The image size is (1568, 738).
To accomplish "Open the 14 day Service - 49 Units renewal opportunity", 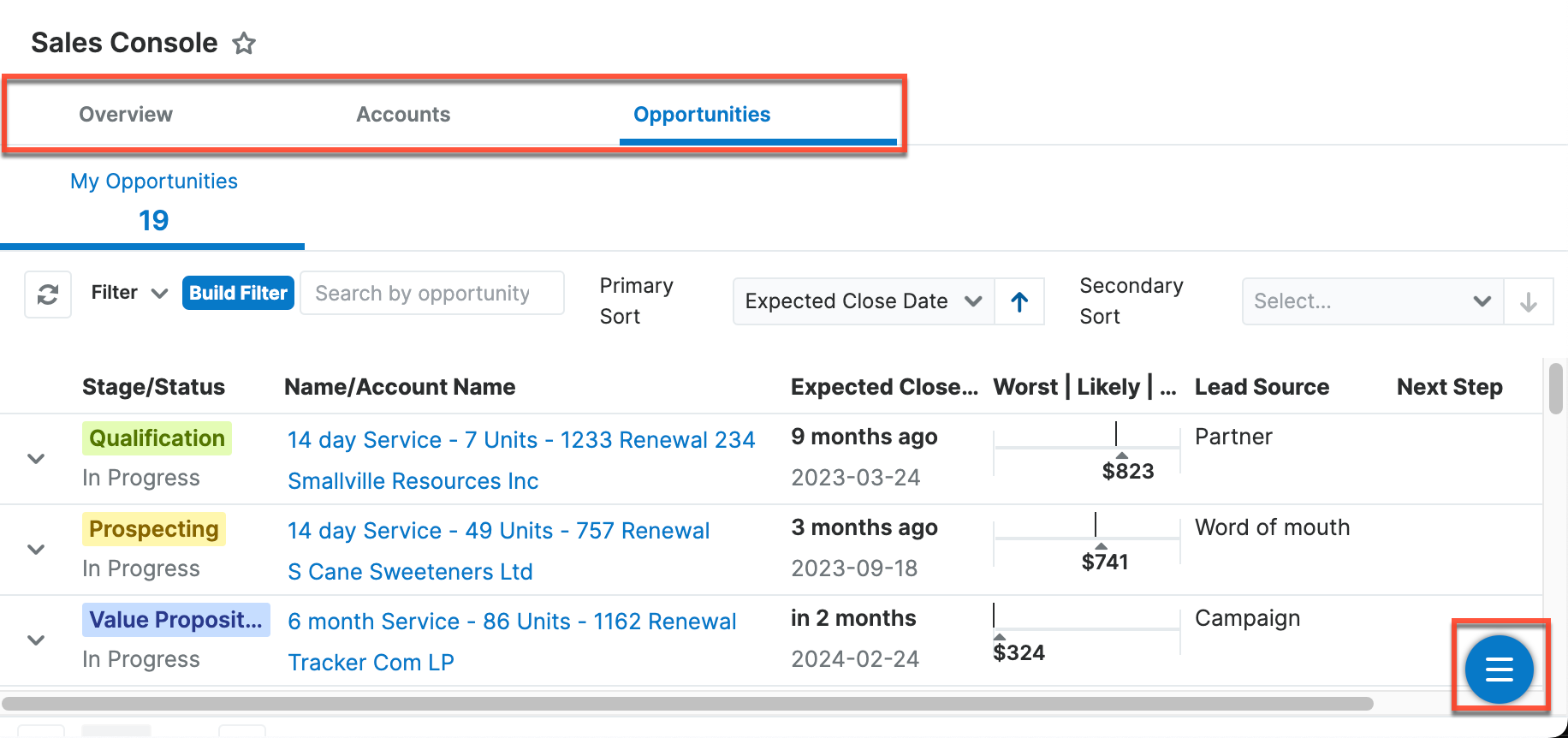I will click(x=498, y=530).
